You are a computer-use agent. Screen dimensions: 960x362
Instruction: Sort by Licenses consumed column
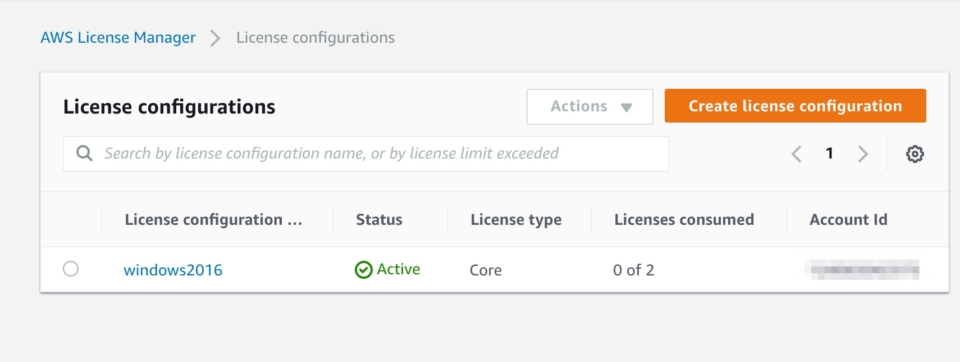pos(684,220)
